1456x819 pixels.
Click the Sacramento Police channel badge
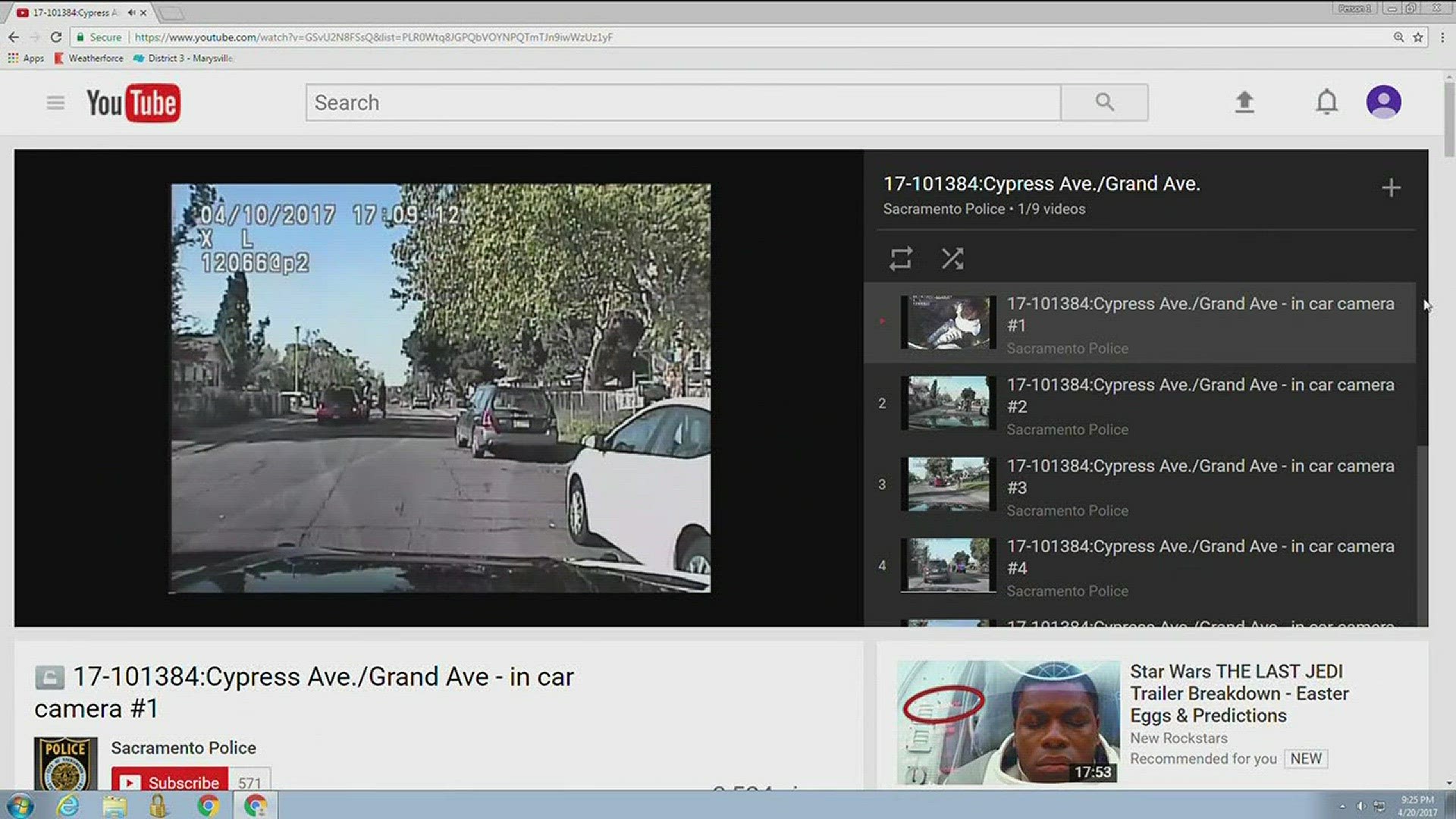[65, 763]
